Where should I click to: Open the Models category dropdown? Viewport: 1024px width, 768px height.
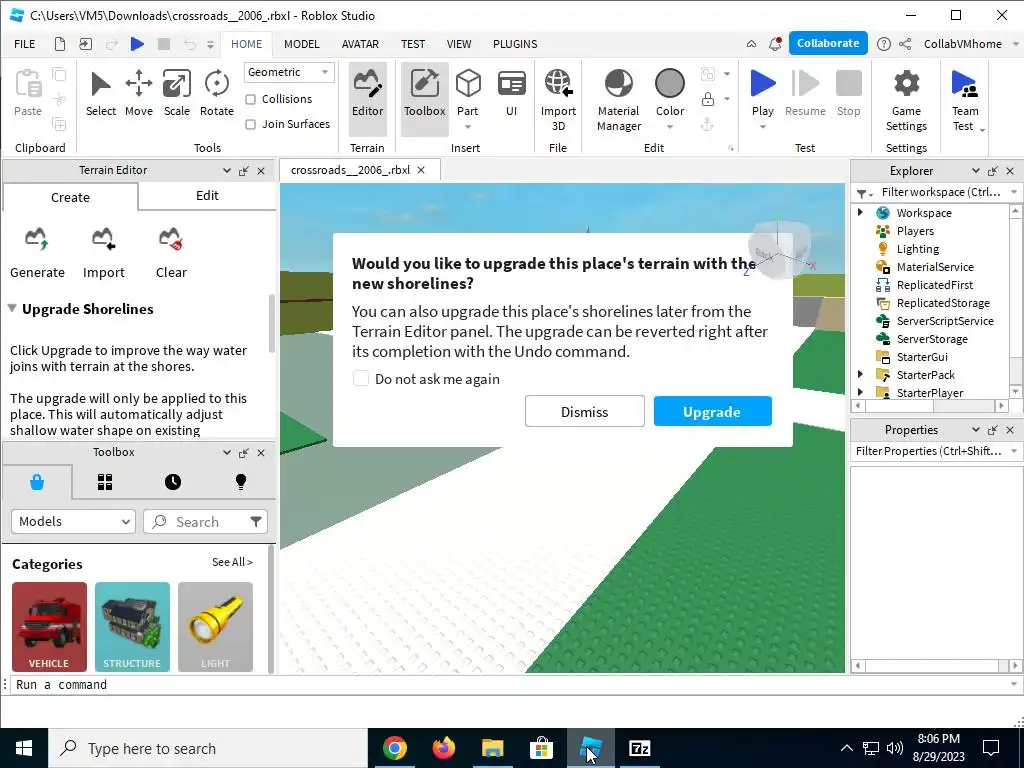pyautogui.click(x=73, y=521)
